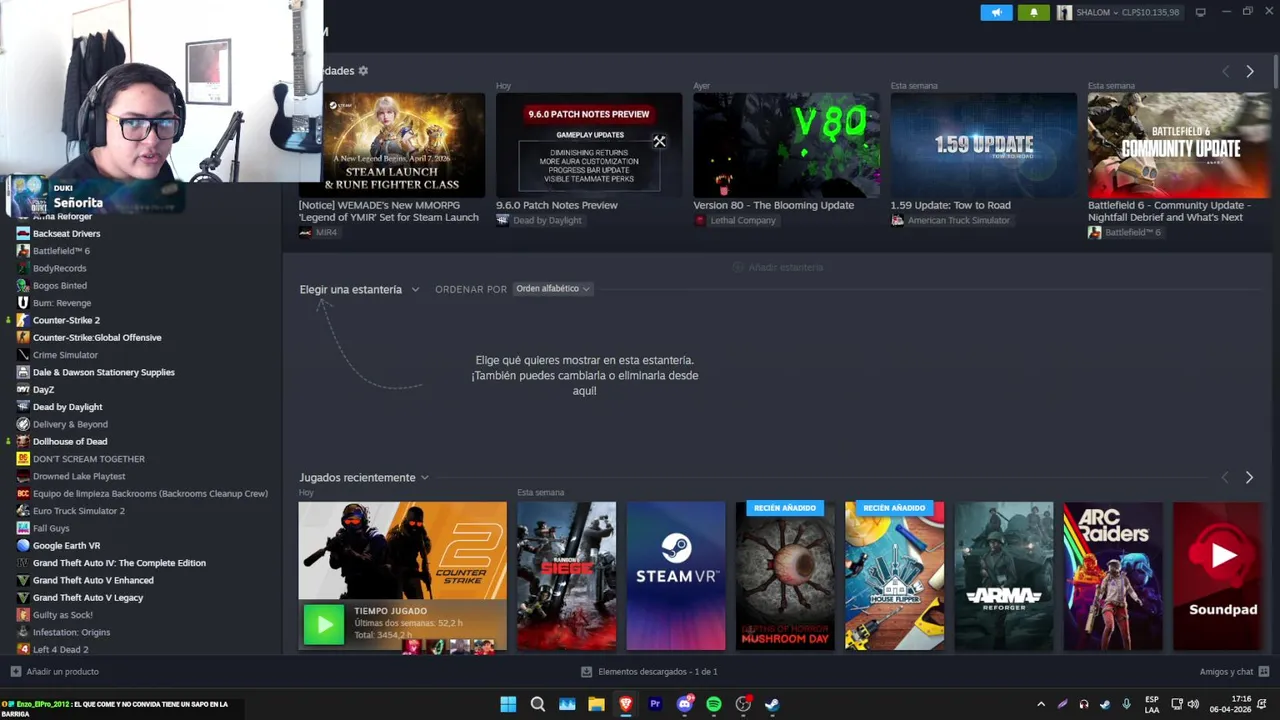Select Bogos Binted in library list

59,285
